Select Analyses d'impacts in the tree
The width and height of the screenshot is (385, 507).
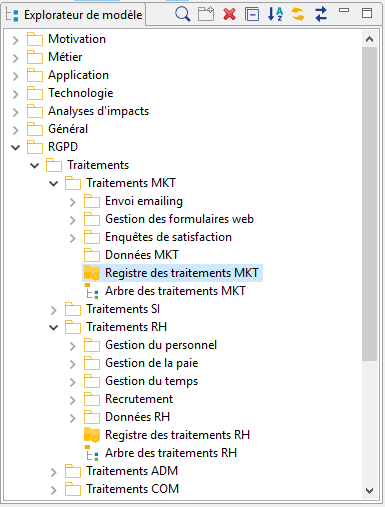98,111
